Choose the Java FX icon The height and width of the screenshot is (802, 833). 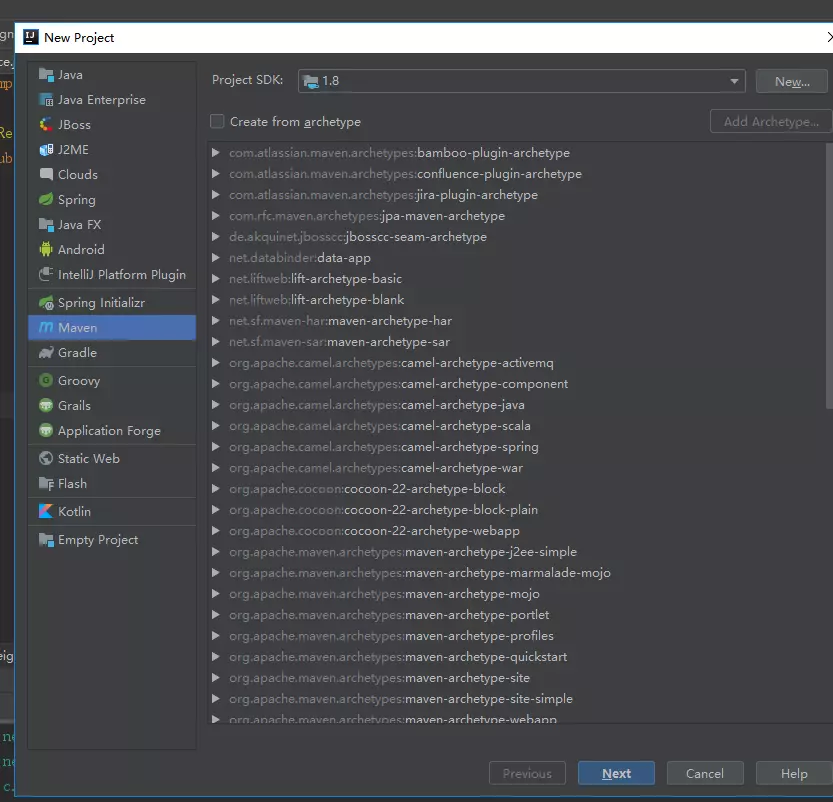coord(46,225)
